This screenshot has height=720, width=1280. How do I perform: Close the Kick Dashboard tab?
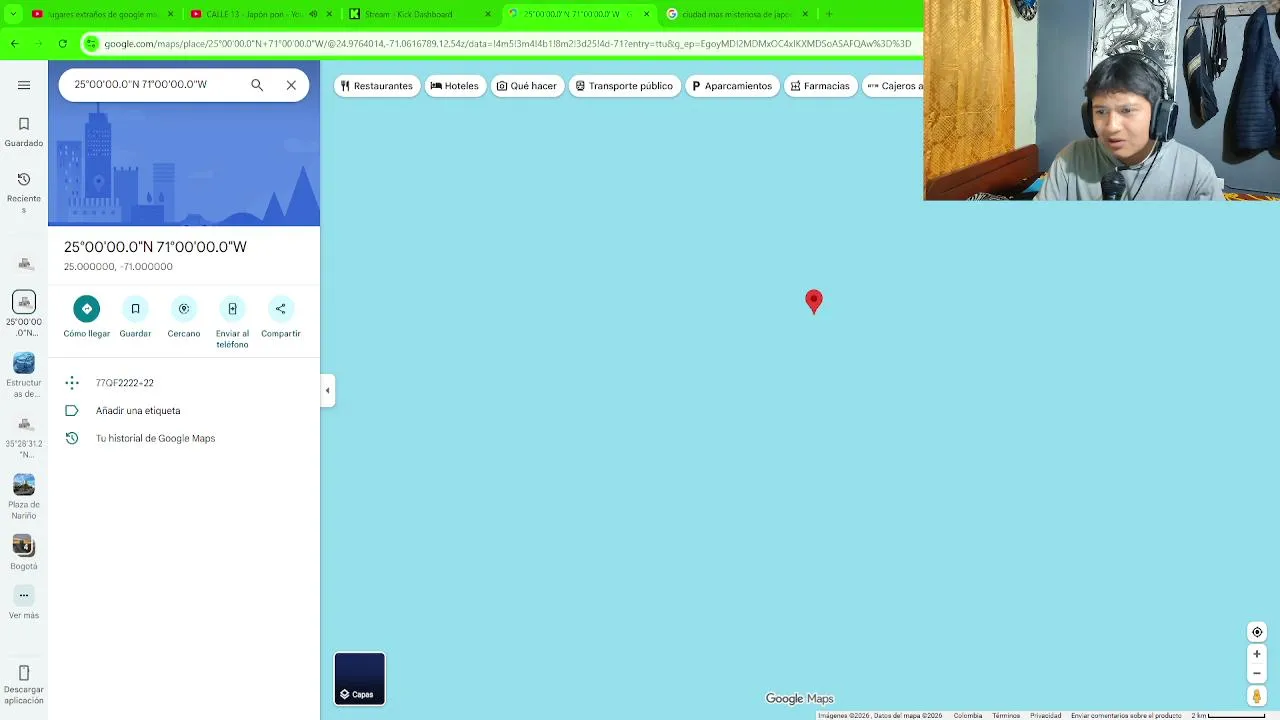pos(488,14)
